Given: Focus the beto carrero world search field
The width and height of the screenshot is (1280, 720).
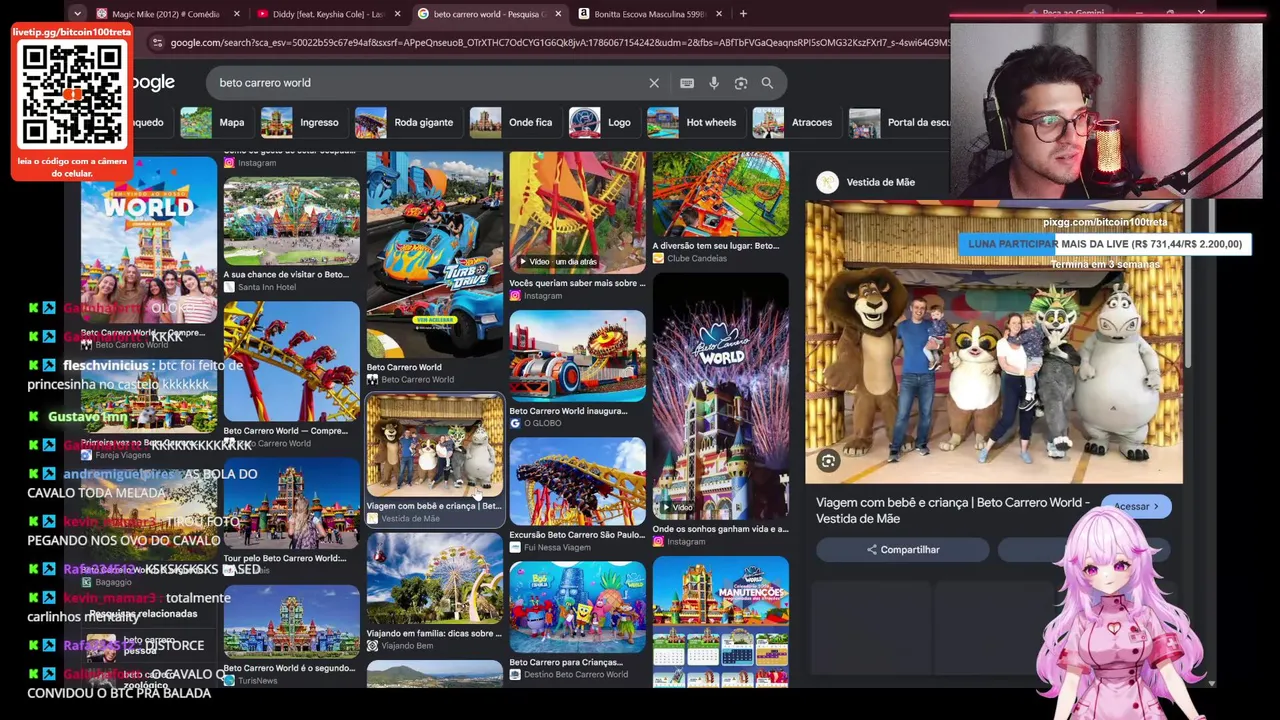Looking at the screenshot, I should pyautogui.click(x=430, y=83).
